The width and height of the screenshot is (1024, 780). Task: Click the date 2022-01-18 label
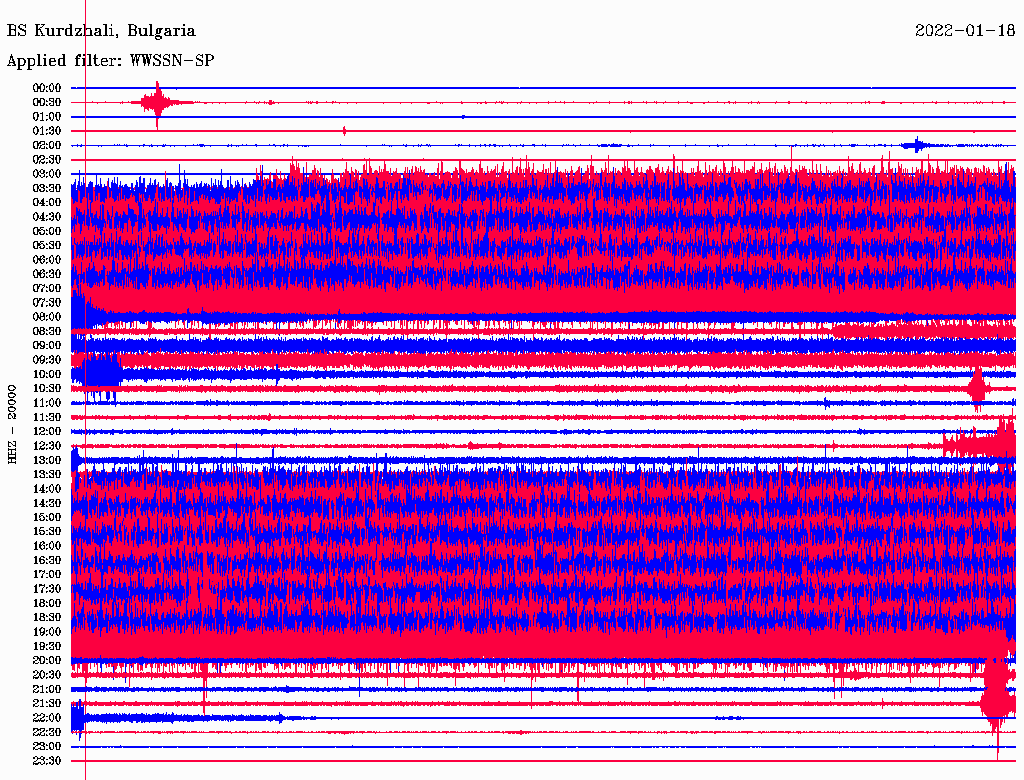[x=964, y=31]
